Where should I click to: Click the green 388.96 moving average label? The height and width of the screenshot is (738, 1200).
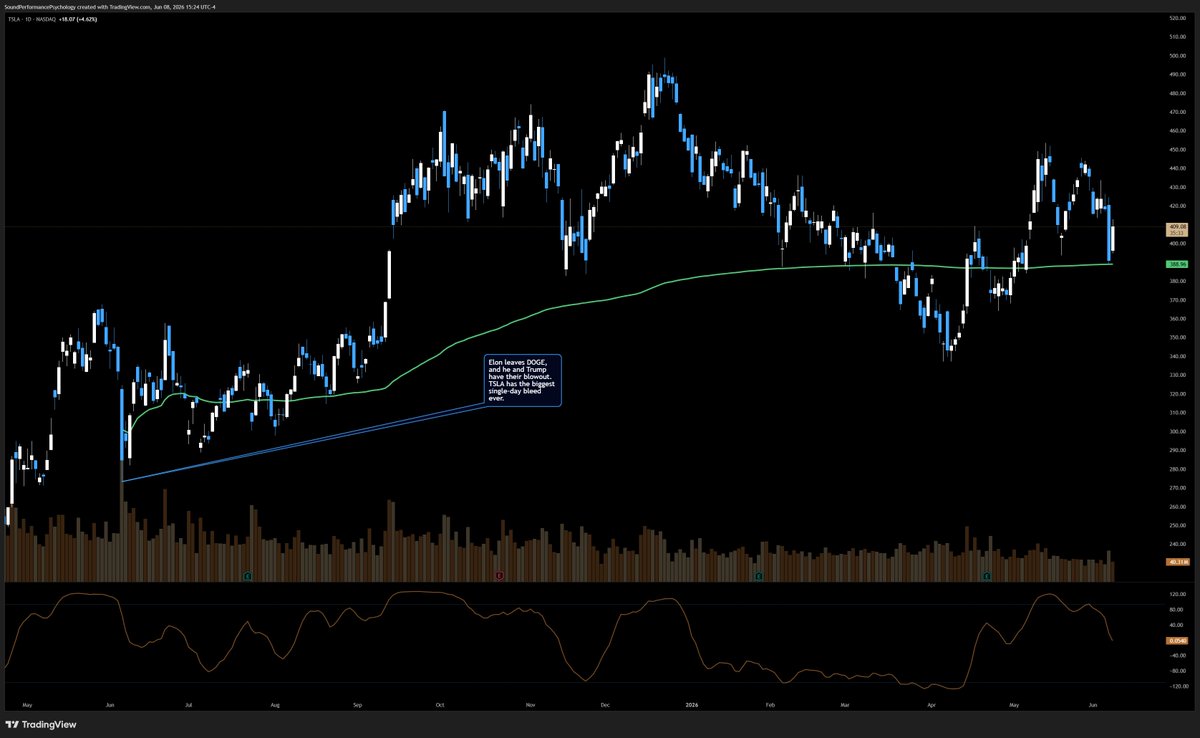(x=1176, y=264)
